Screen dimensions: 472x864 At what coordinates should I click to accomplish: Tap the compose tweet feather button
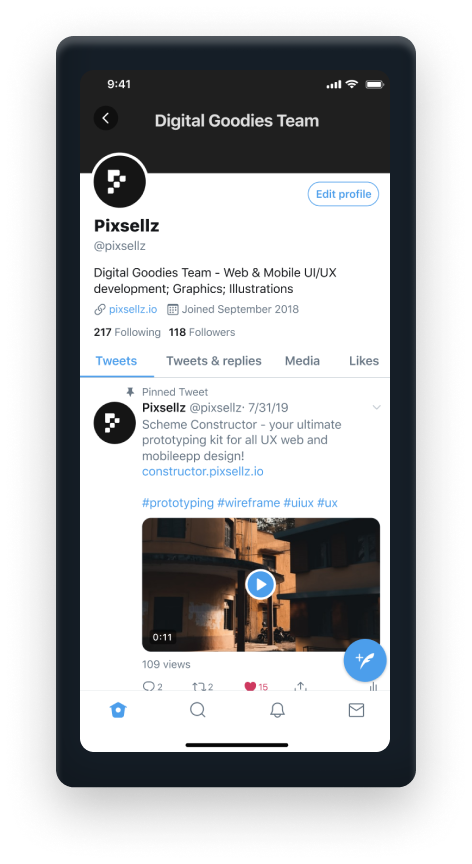(x=365, y=660)
